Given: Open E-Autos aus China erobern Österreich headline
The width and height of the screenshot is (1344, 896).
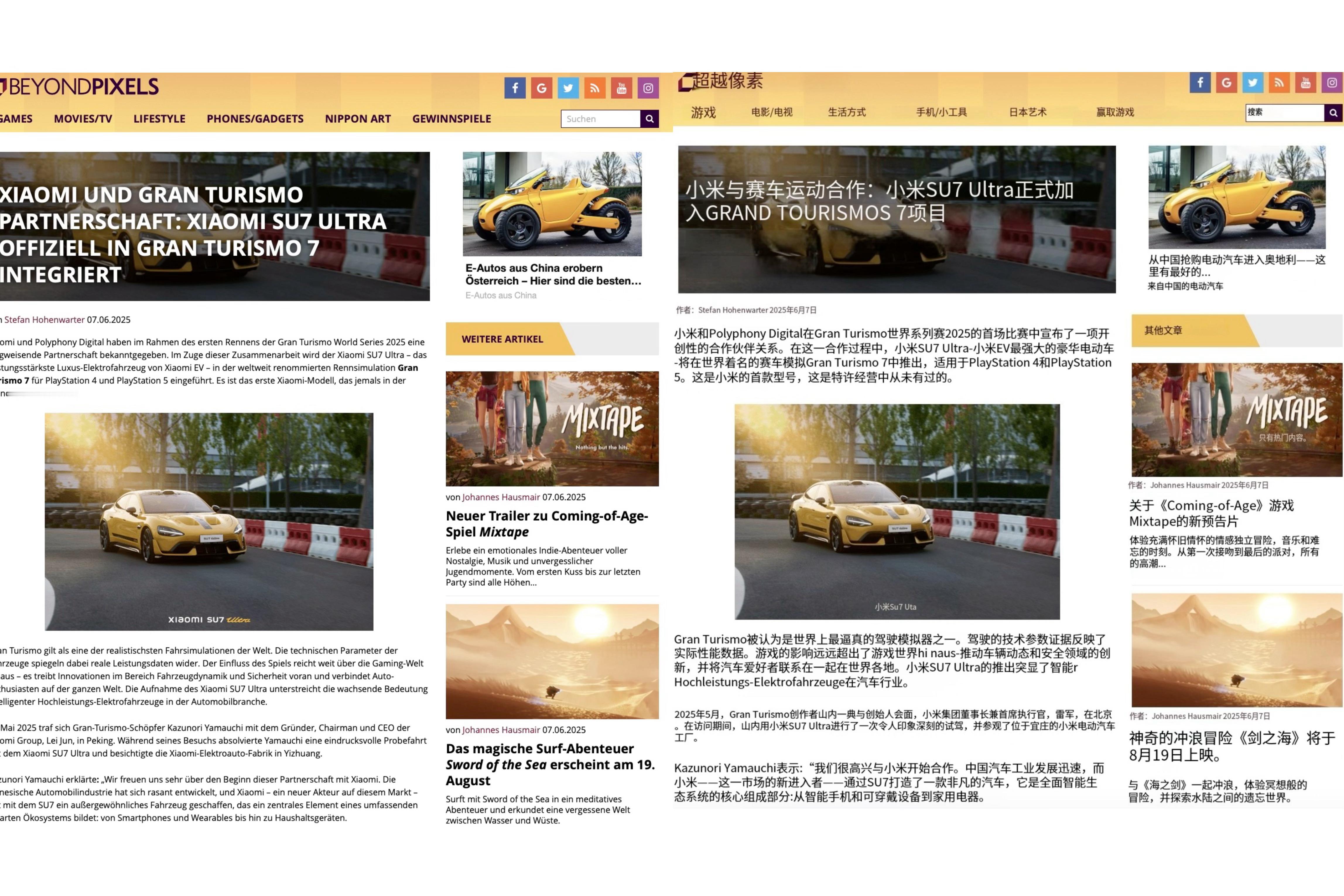Looking at the screenshot, I should [x=553, y=274].
